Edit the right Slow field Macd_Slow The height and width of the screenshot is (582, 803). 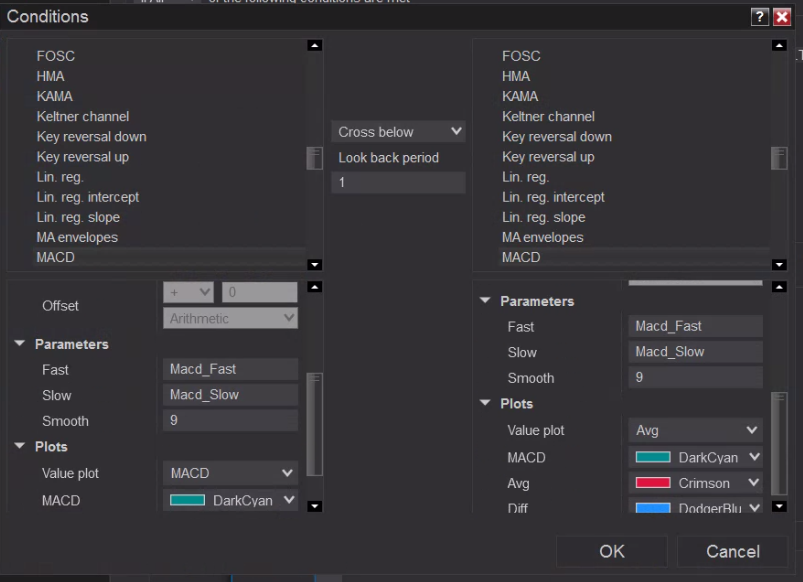695,351
